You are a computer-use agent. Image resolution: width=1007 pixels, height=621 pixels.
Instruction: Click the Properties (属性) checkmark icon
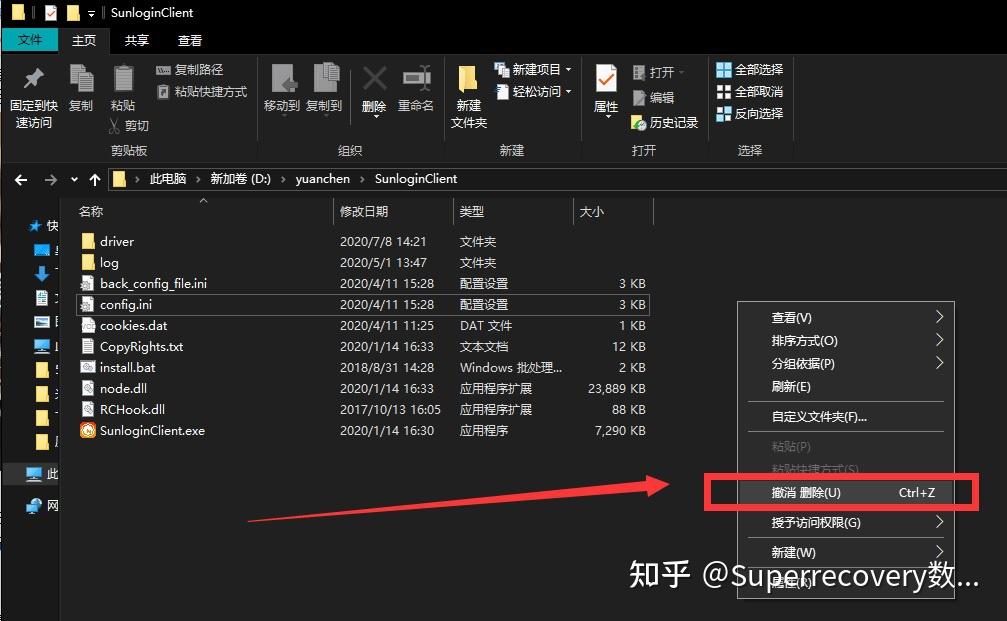coord(606,79)
